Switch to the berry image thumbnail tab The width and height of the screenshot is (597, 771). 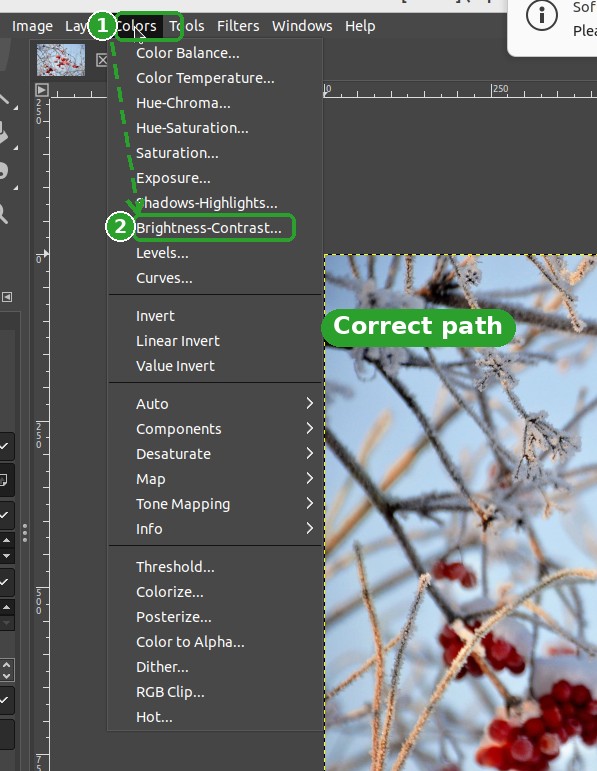point(61,60)
